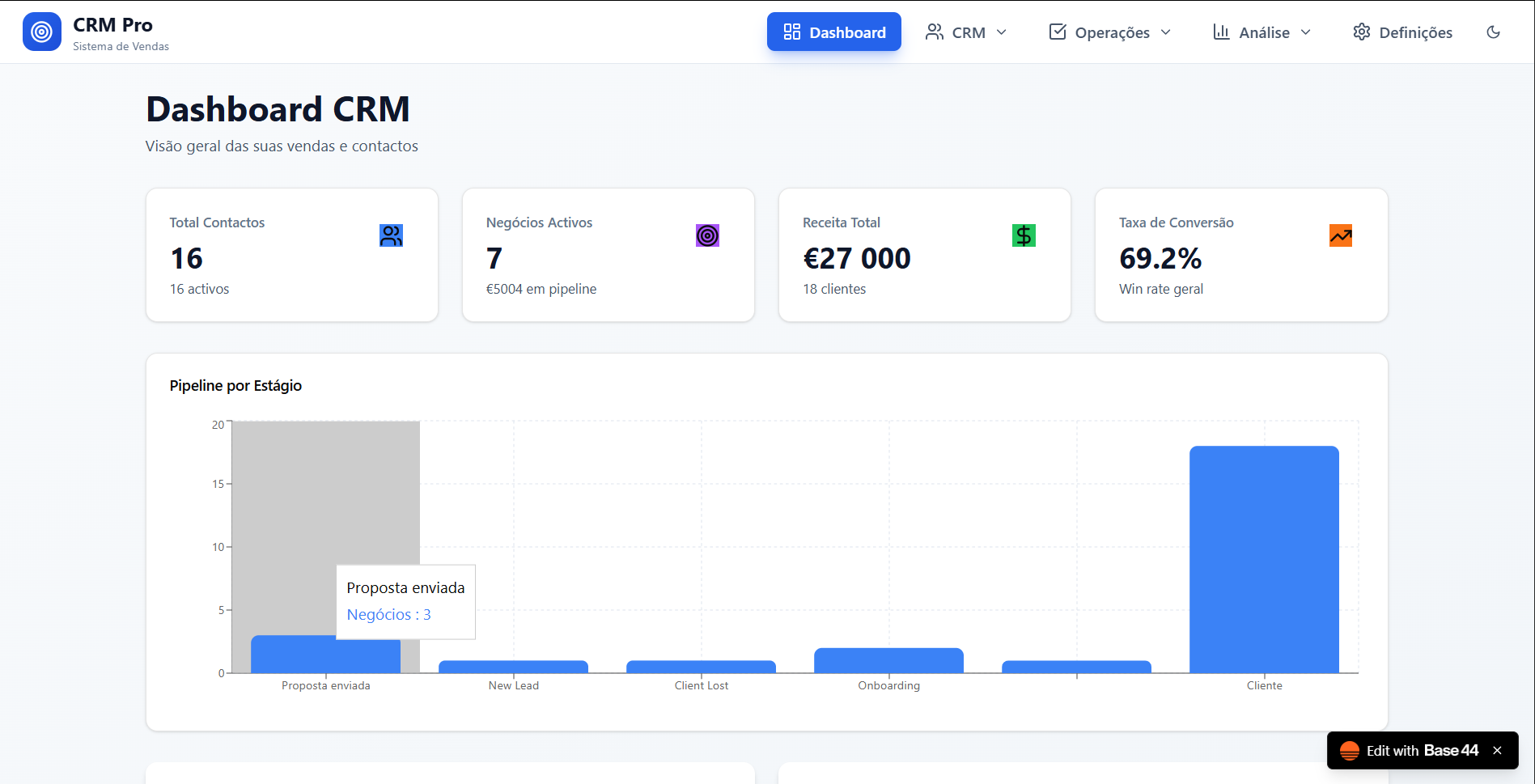Click the Taxa de Conversão trending icon

1341,235
